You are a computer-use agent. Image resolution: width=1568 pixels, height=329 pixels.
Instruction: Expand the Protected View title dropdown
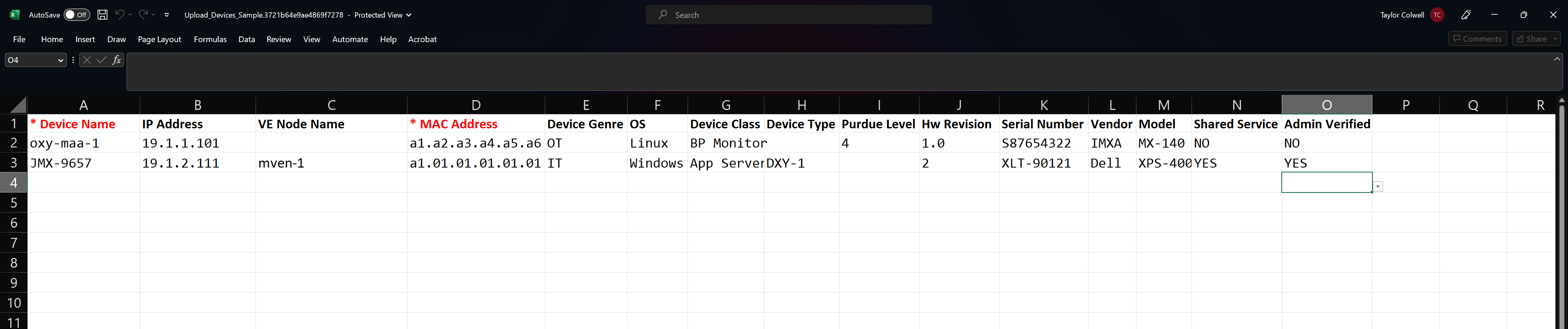(x=408, y=15)
